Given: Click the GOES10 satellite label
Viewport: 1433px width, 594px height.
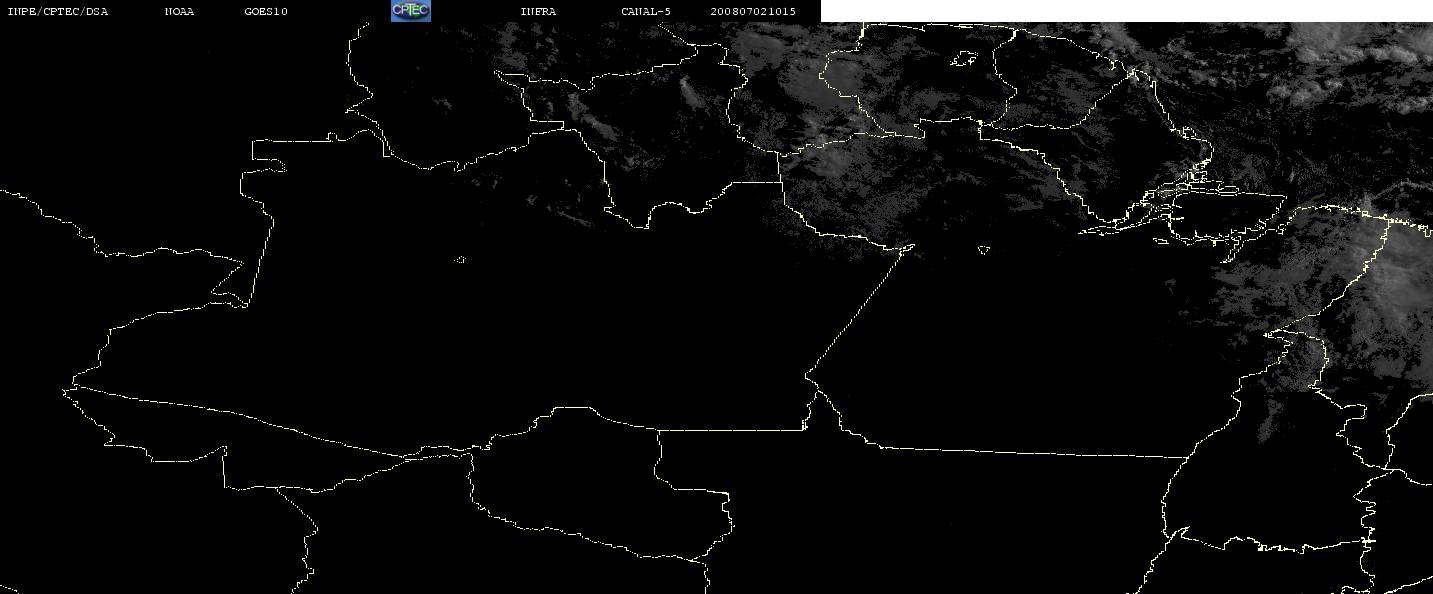Looking at the screenshot, I should pyautogui.click(x=266, y=11).
